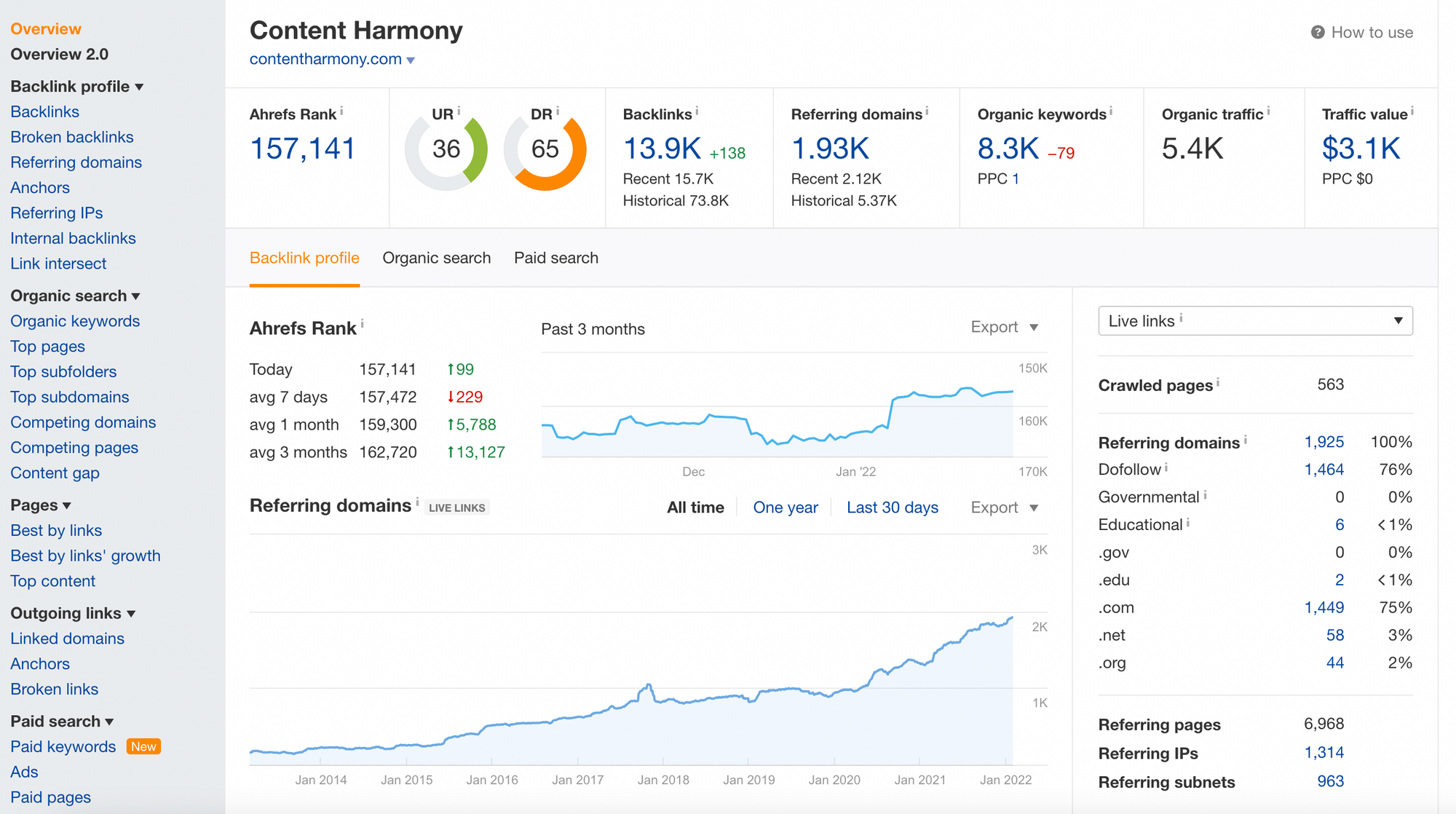
Task: Click the 1,464 Dofollow domains count
Action: coord(1324,470)
